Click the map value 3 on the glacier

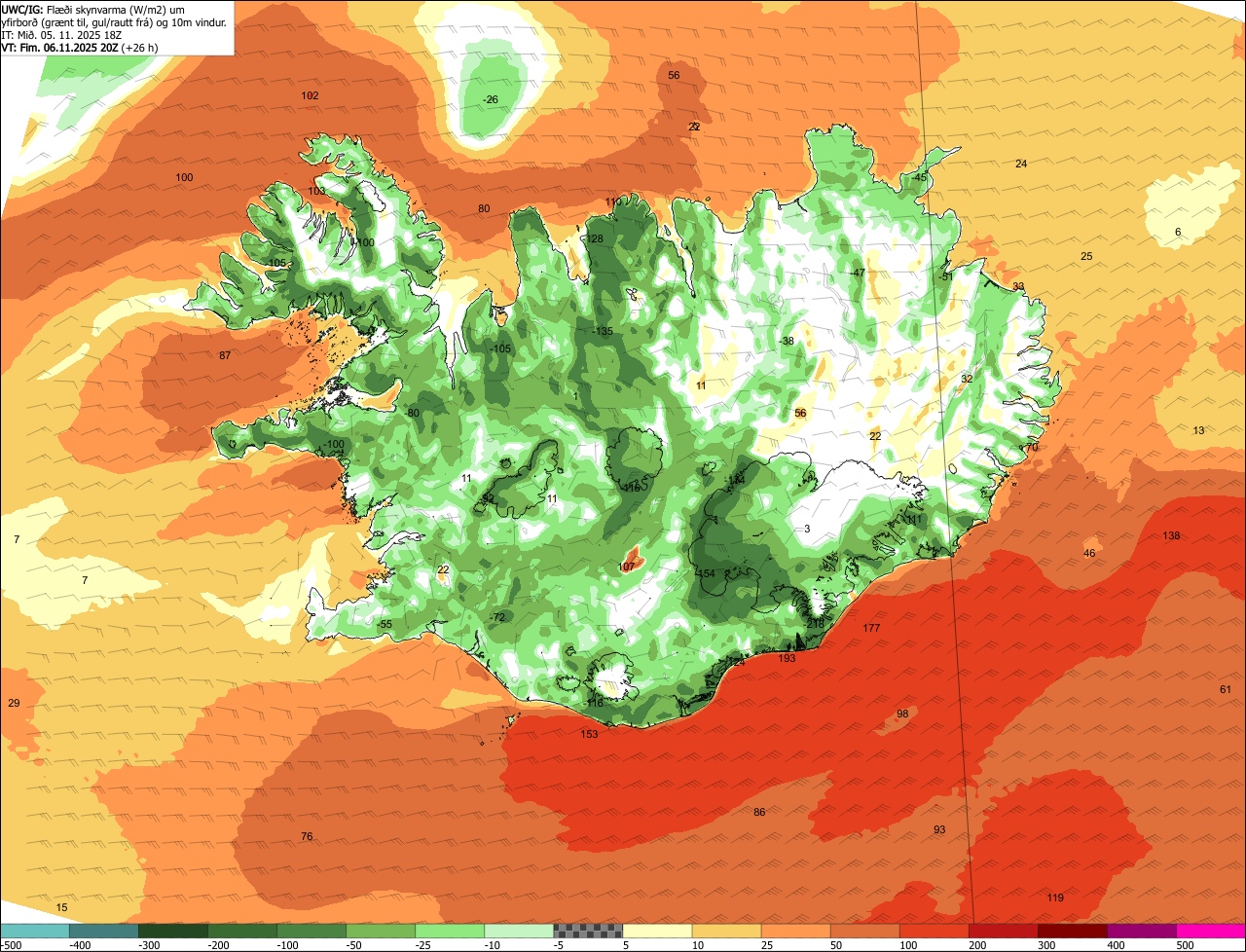pyautogui.click(x=807, y=529)
